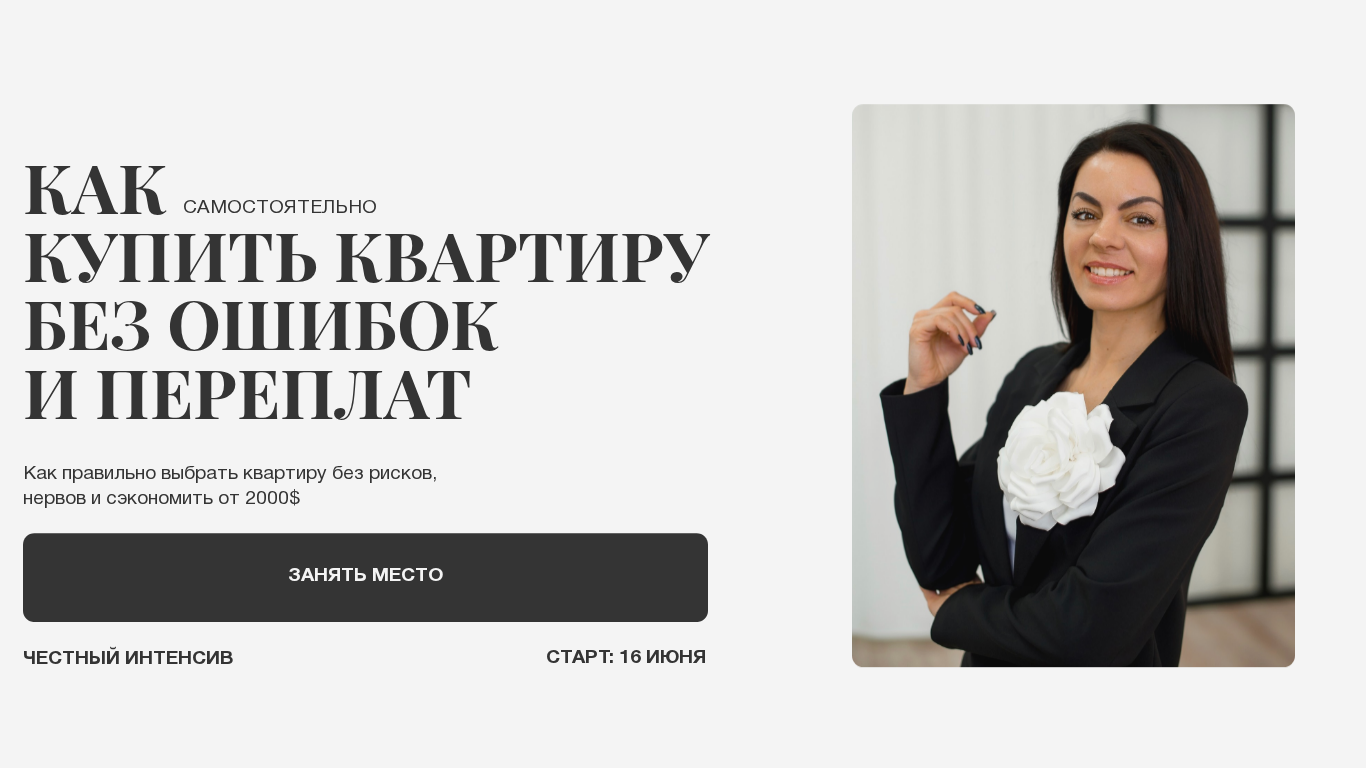Click the КВАРТИРУ word in heading
This screenshot has width=1366, height=768.
tap(522, 258)
